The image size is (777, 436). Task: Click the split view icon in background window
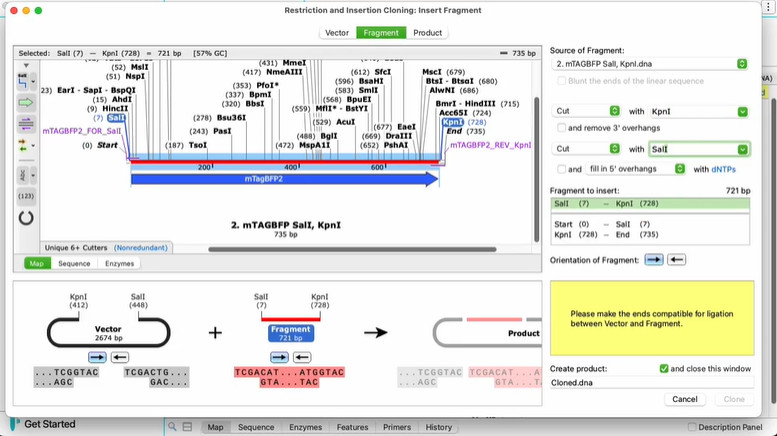(x=187, y=427)
